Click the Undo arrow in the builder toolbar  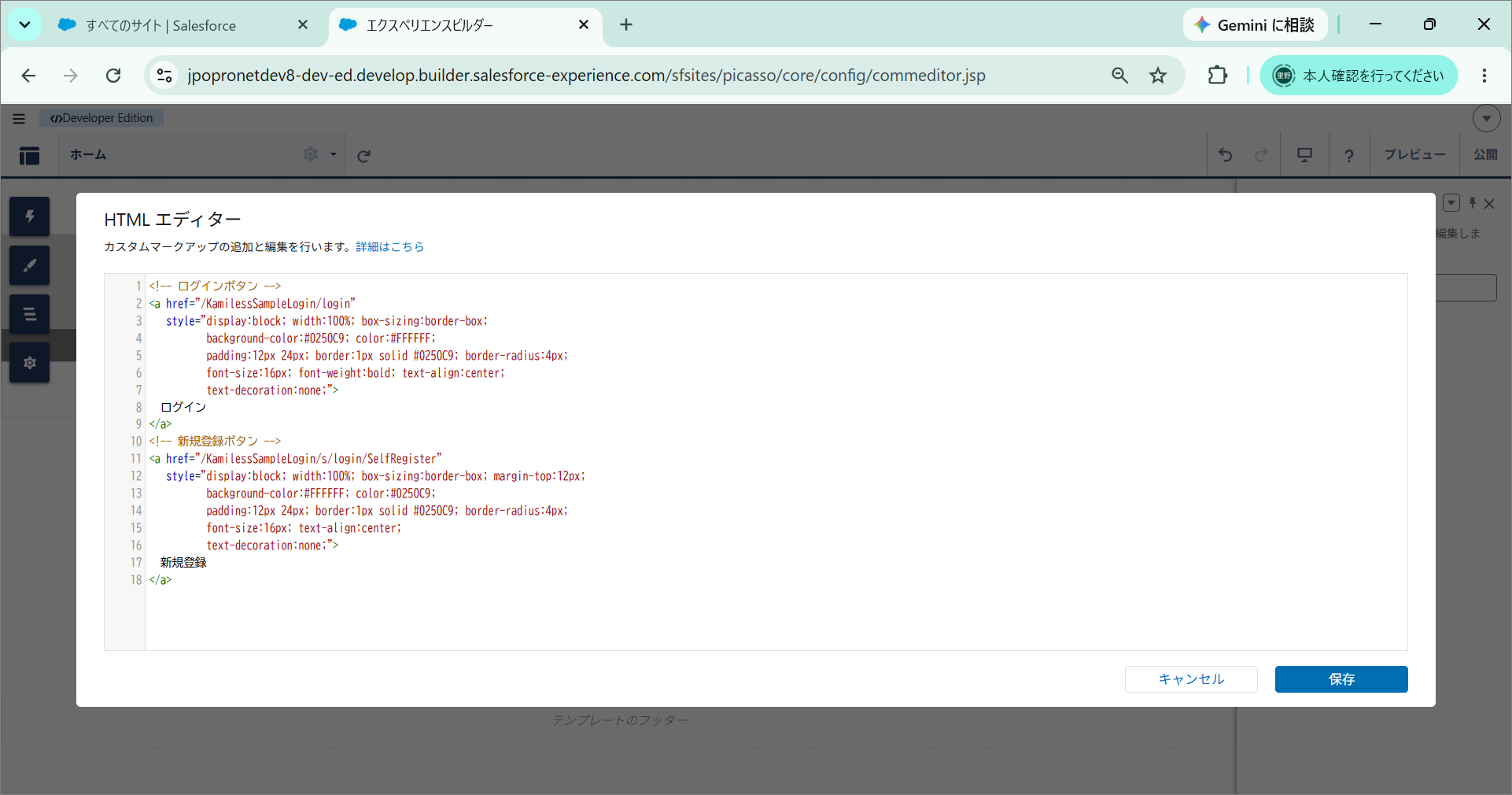(x=1226, y=155)
